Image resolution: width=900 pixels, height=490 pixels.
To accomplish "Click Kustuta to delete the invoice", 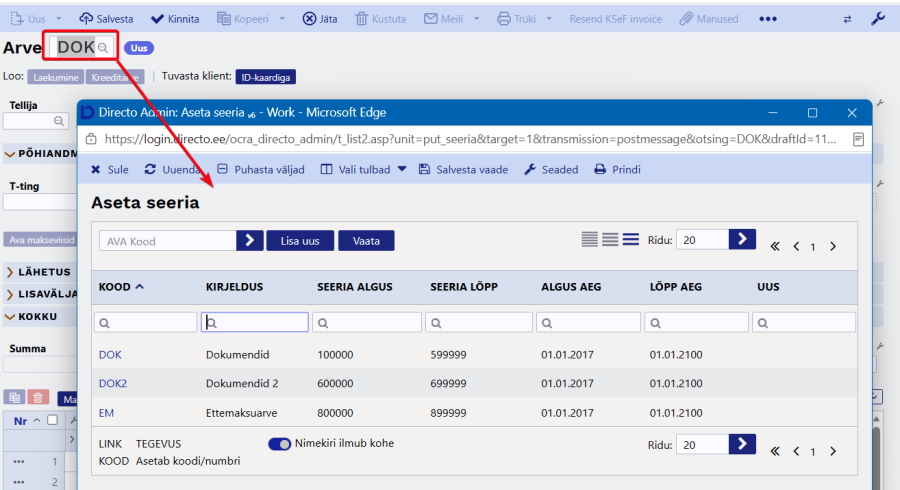I will coord(381,19).
